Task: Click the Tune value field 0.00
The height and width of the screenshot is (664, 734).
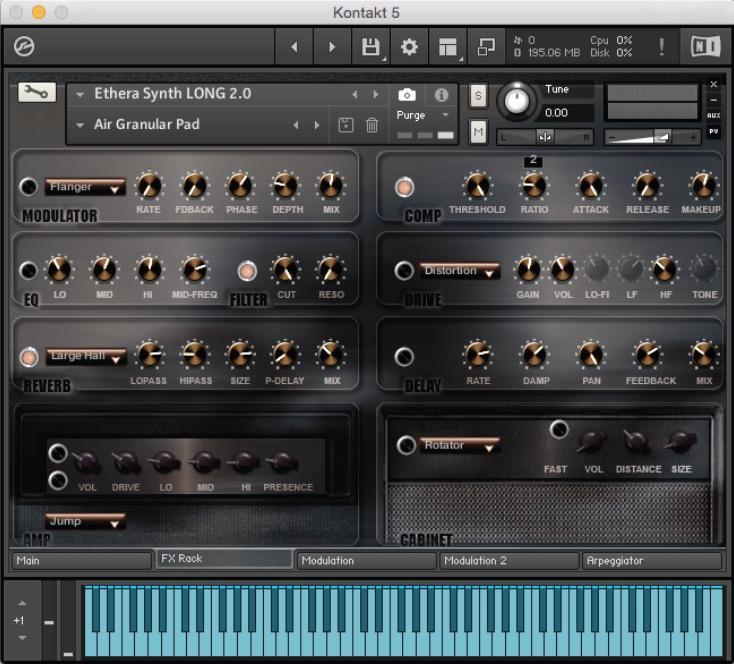Action: [x=568, y=113]
